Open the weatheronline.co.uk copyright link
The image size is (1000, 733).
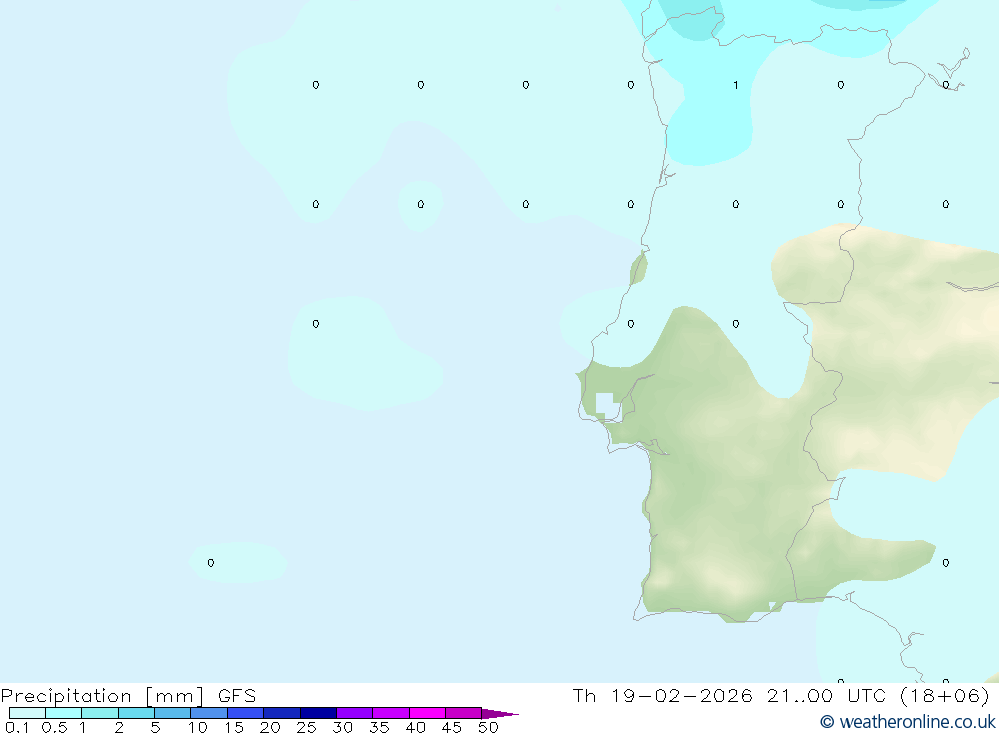click(908, 722)
